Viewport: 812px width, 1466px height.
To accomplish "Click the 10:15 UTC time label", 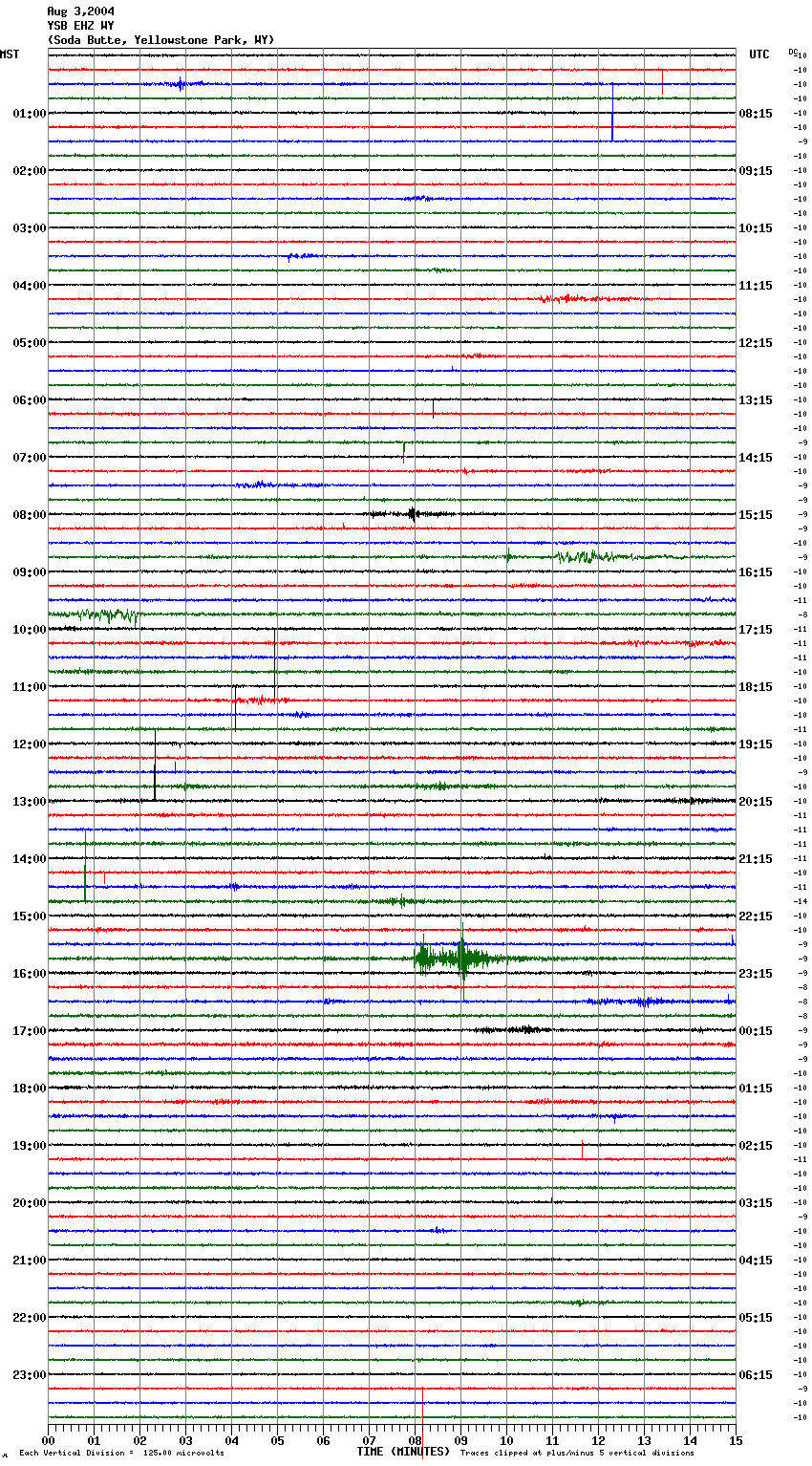I will point(756,228).
